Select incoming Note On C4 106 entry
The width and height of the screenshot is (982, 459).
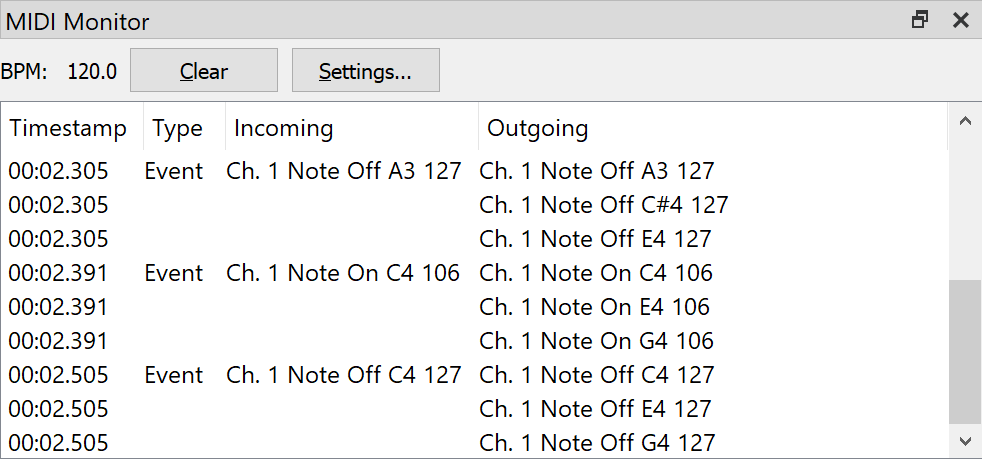pos(343,273)
